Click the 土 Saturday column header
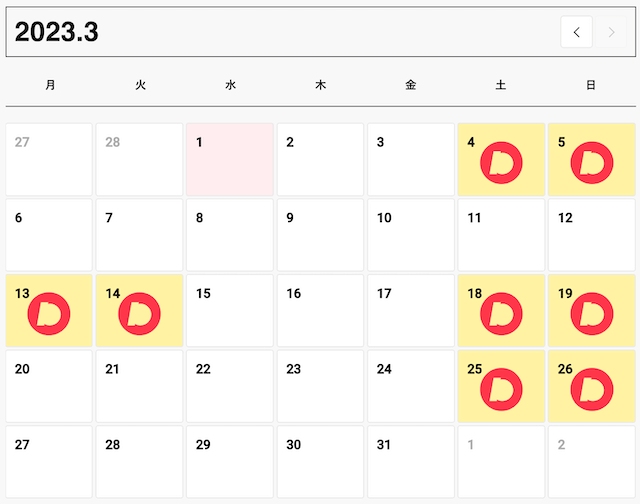Screen dimensions: 640x504 point(501,85)
